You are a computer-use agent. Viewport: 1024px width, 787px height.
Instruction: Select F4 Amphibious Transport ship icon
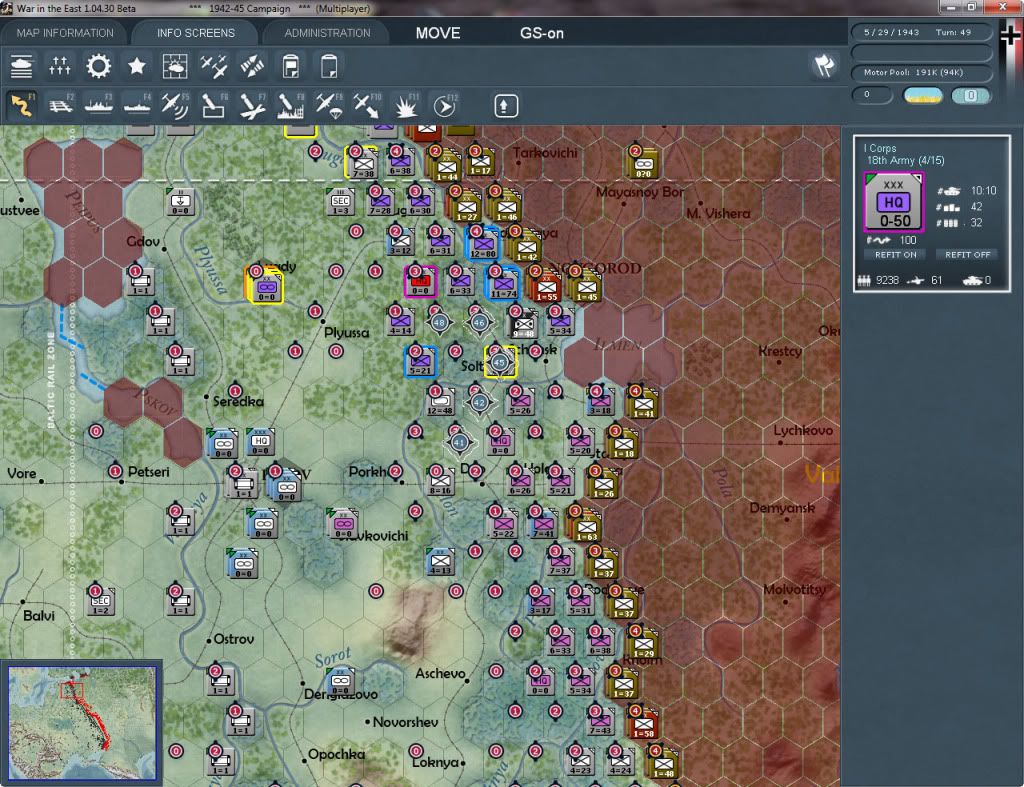tap(137, 106)
